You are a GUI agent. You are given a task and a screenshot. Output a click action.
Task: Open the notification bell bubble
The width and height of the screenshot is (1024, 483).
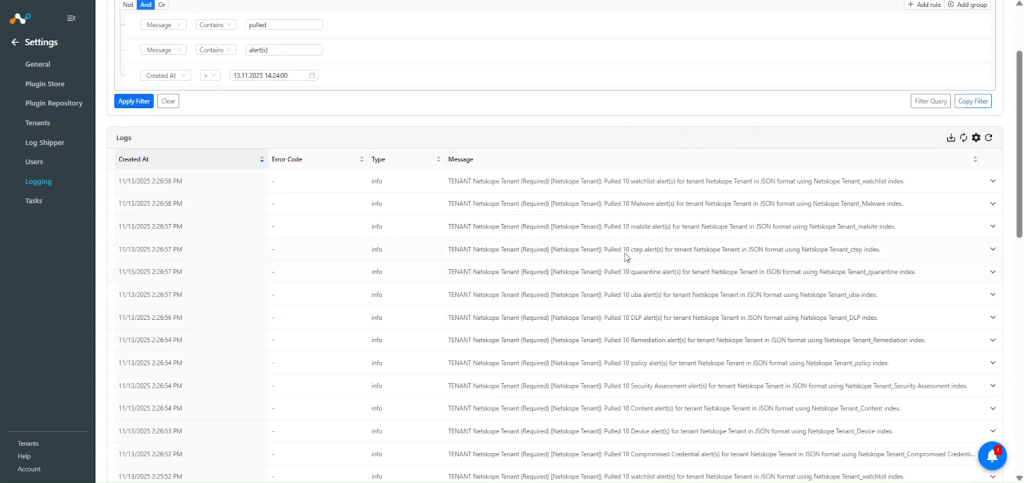(x=992, y=456)
